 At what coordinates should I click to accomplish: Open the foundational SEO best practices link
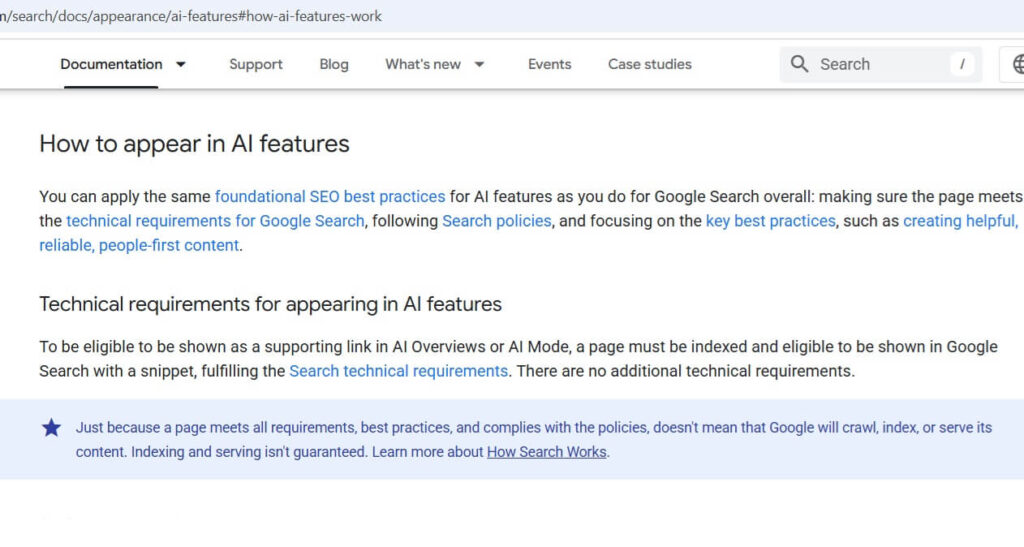point(330,196)
